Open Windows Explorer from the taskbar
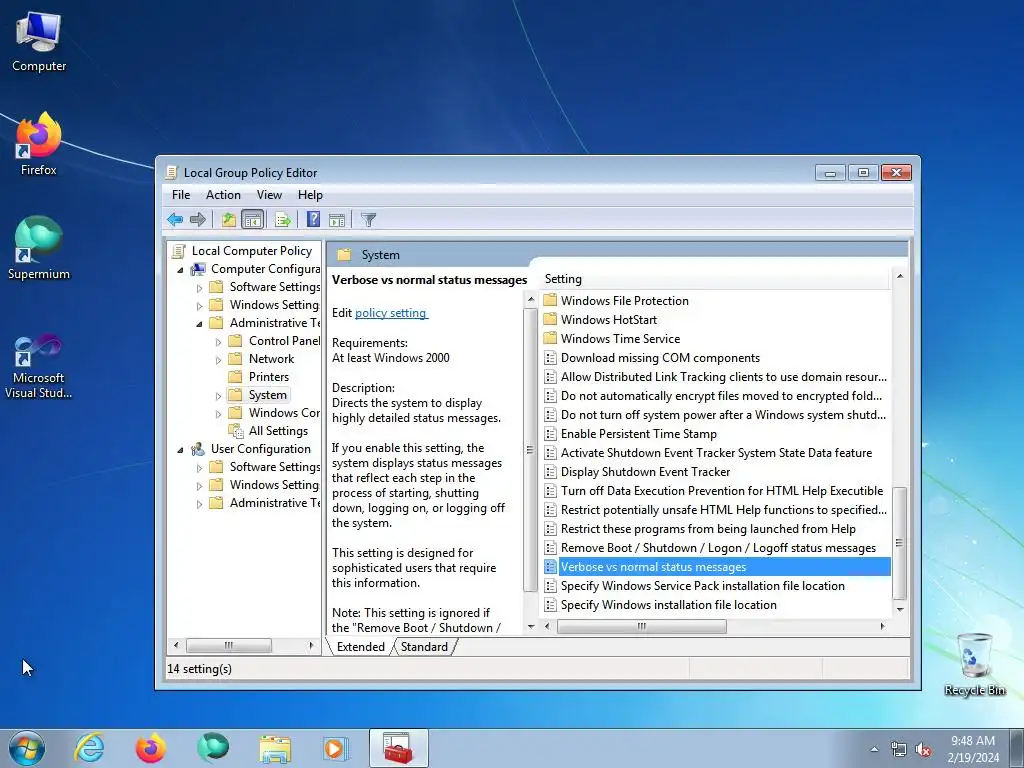The image size is (1024, 768). [x=275, y=748]
